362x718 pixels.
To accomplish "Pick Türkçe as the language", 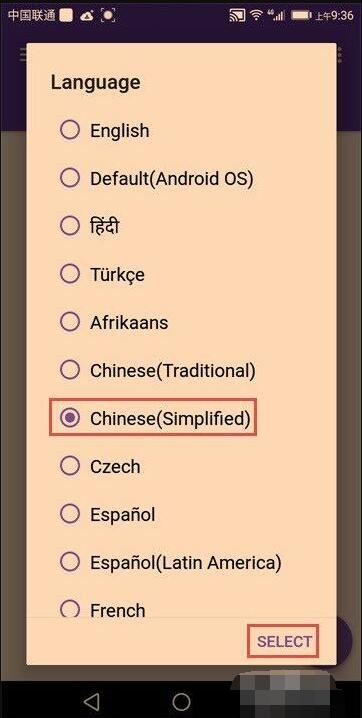I will [70, 273].
